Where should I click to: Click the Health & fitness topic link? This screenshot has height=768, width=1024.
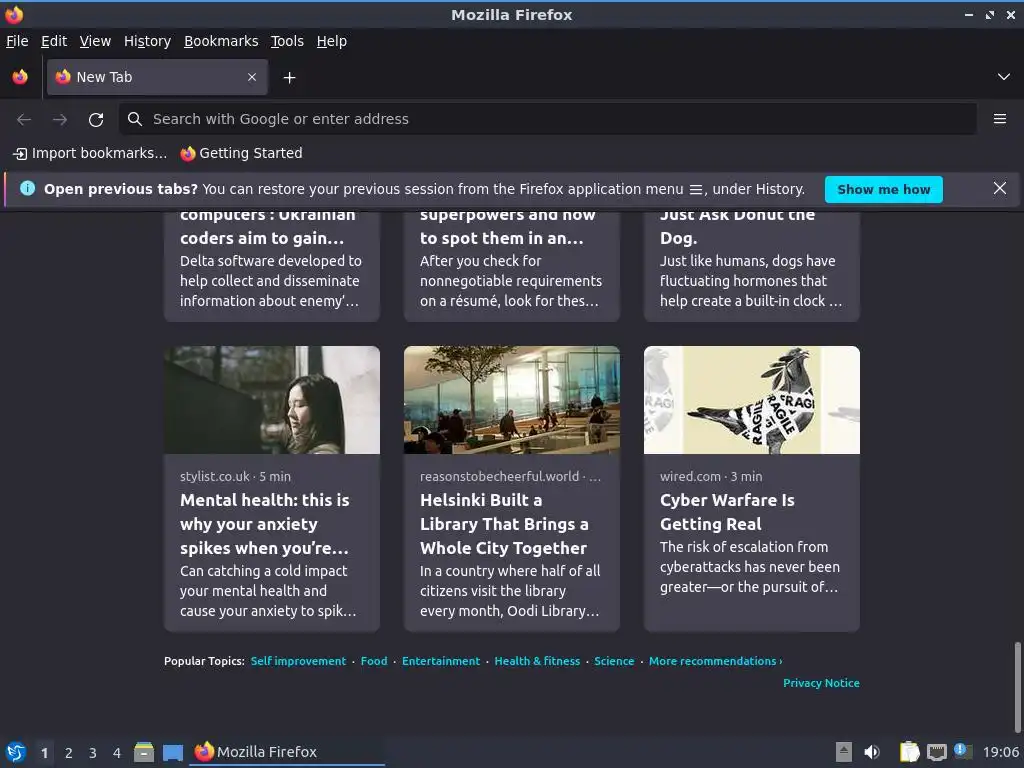click(537, 661)
